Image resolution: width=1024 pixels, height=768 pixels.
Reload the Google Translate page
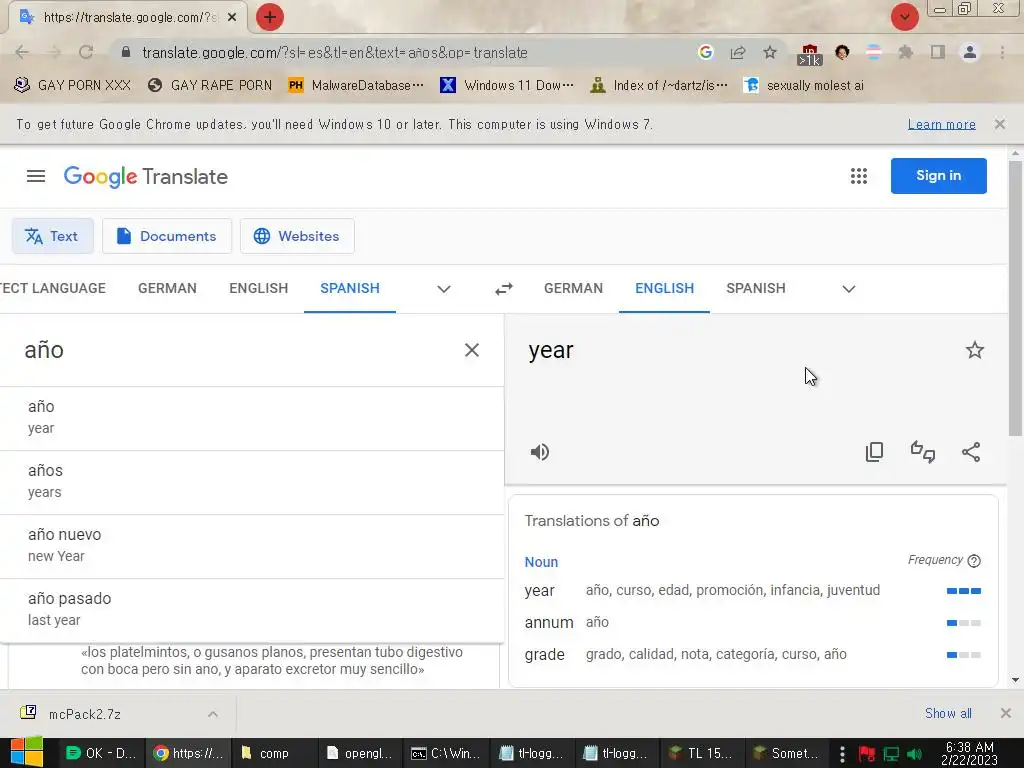click(86, 52)
